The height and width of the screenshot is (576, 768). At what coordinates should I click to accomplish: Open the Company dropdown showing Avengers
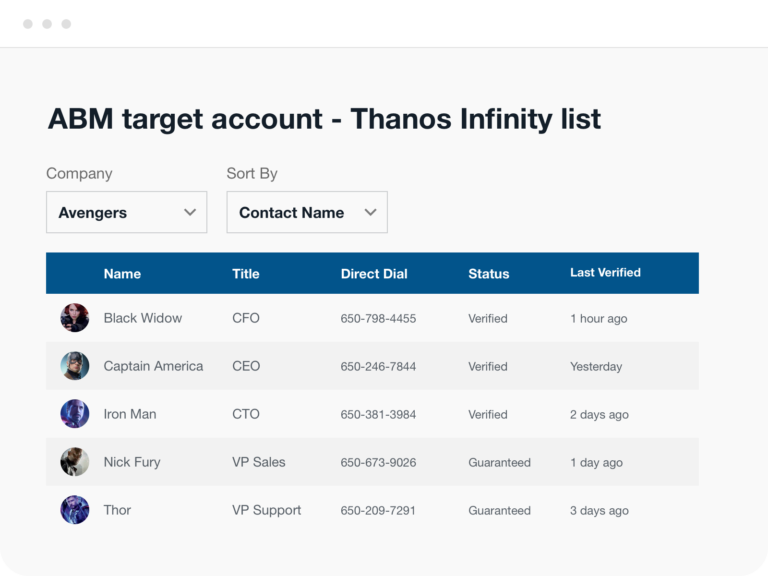126,212
